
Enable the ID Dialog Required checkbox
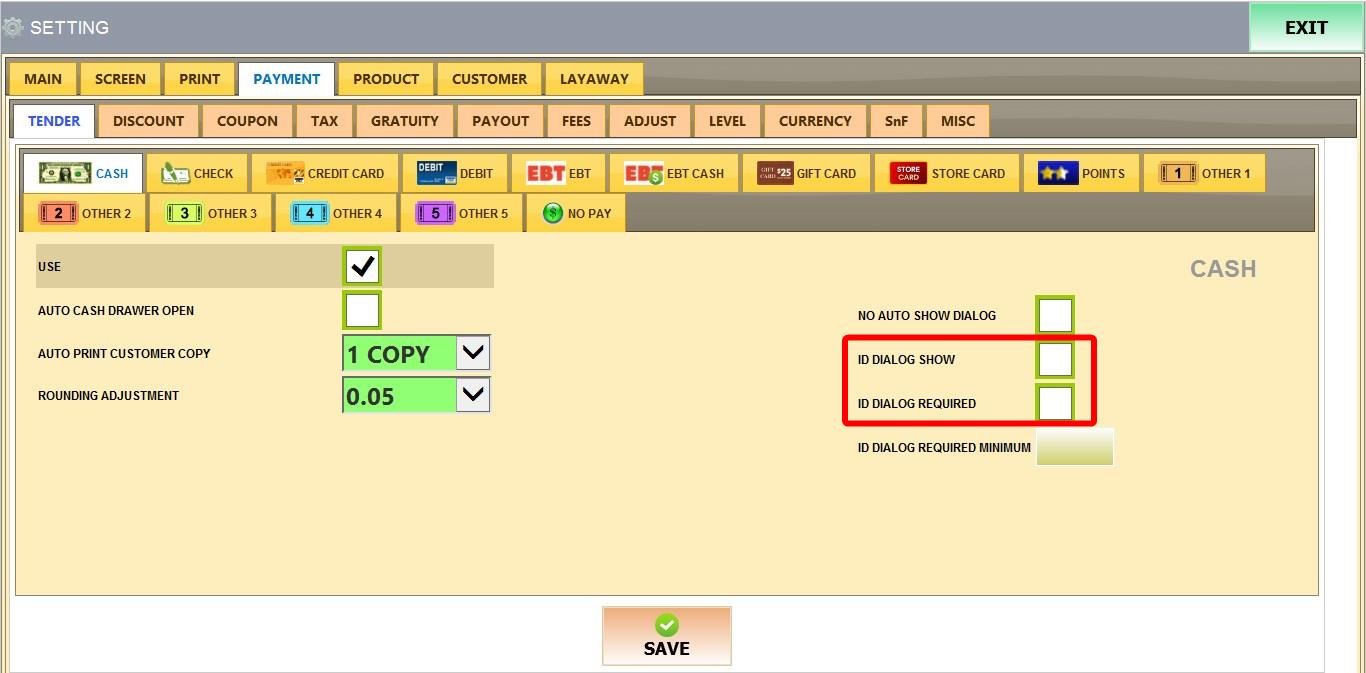pos(1055,403)
